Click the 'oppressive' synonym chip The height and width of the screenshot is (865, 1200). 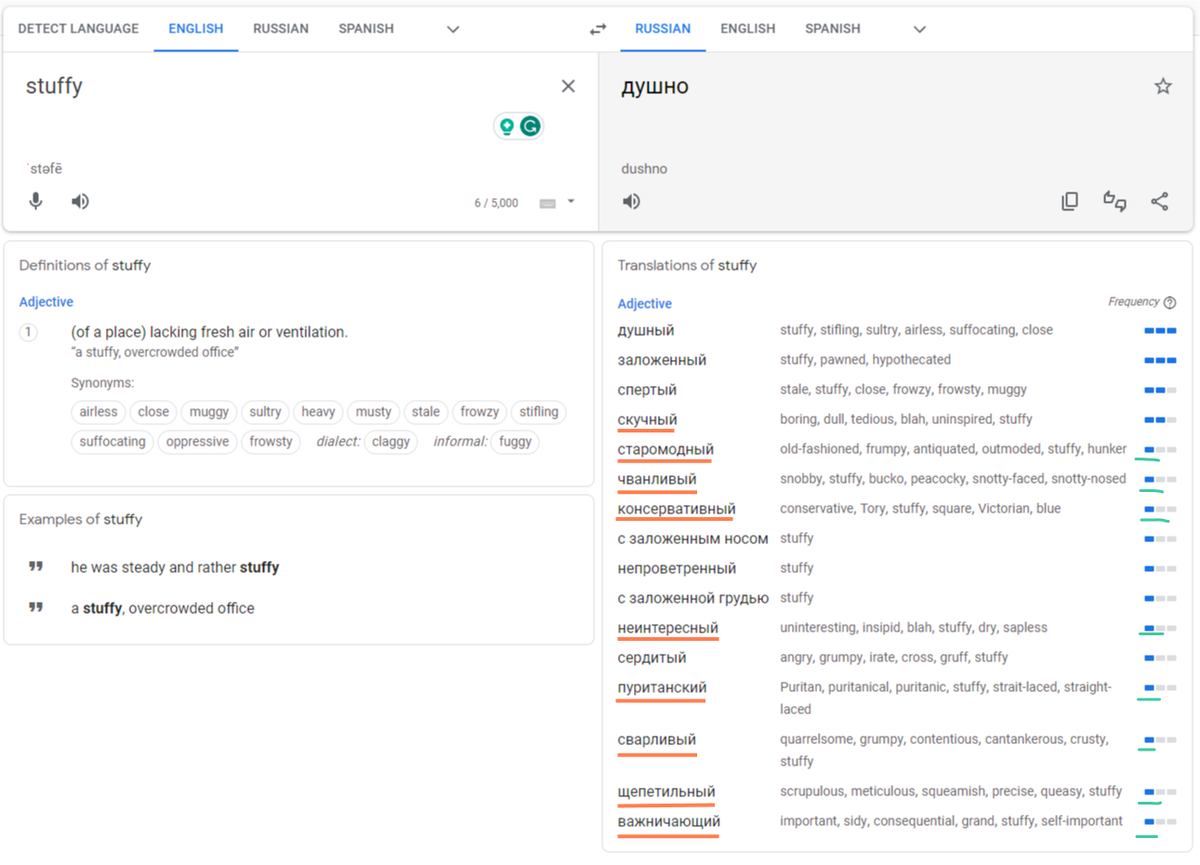[x=197, y=442]
